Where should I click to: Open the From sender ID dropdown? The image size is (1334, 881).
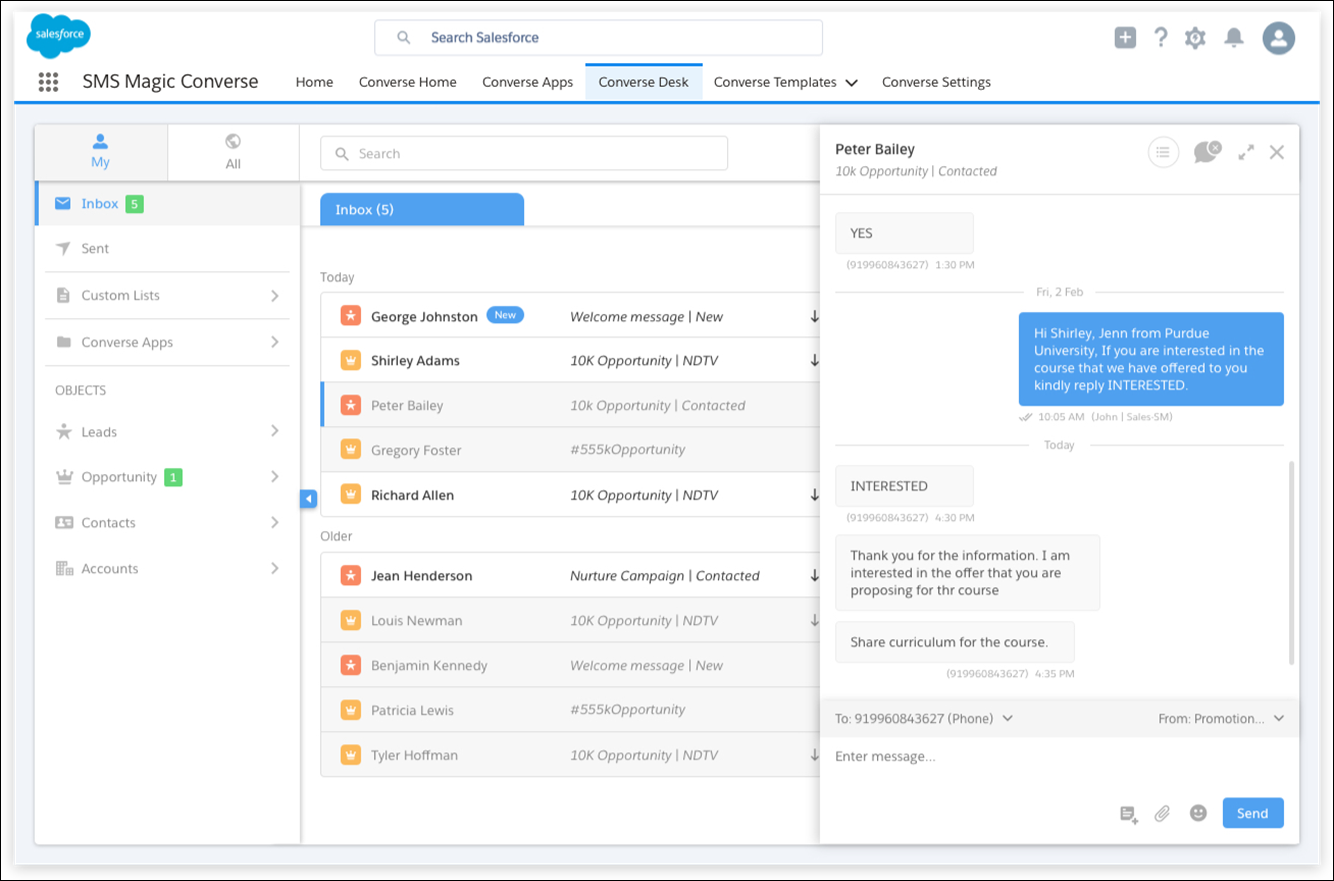tap(1279, 718)
